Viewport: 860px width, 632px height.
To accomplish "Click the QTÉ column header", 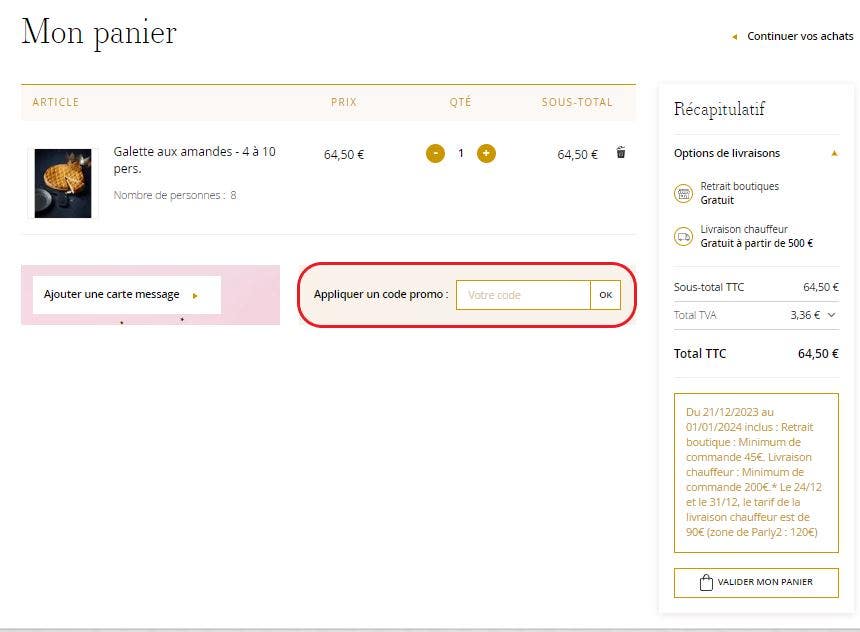I will pos(460,102).
